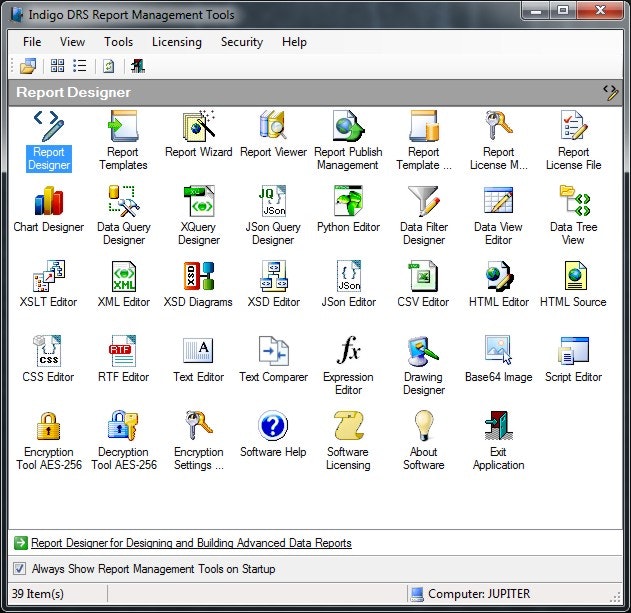The image size is (631, 613).
Task: Click the Report Designer header pencil icon
Action: [x=610, y=92]
